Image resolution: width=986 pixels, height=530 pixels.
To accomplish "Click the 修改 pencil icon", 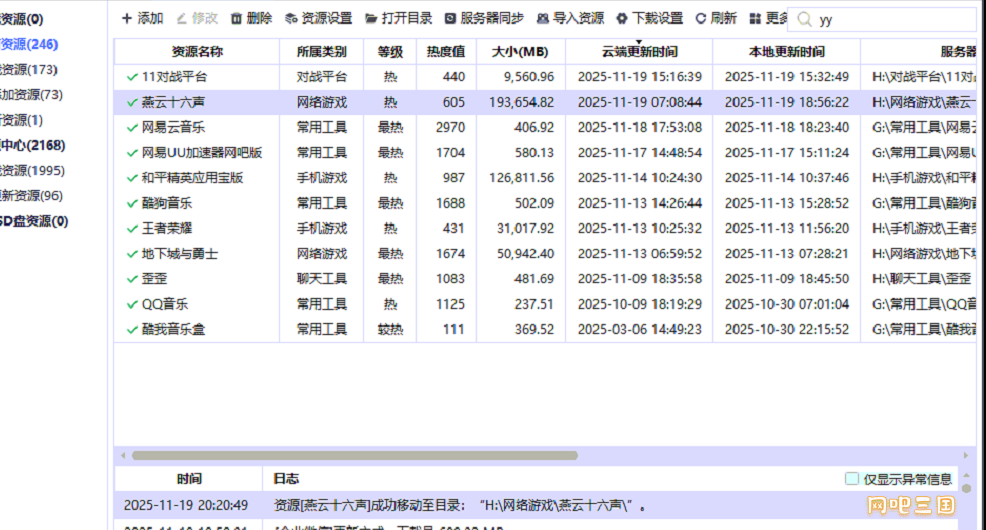I will click(181, 18).
